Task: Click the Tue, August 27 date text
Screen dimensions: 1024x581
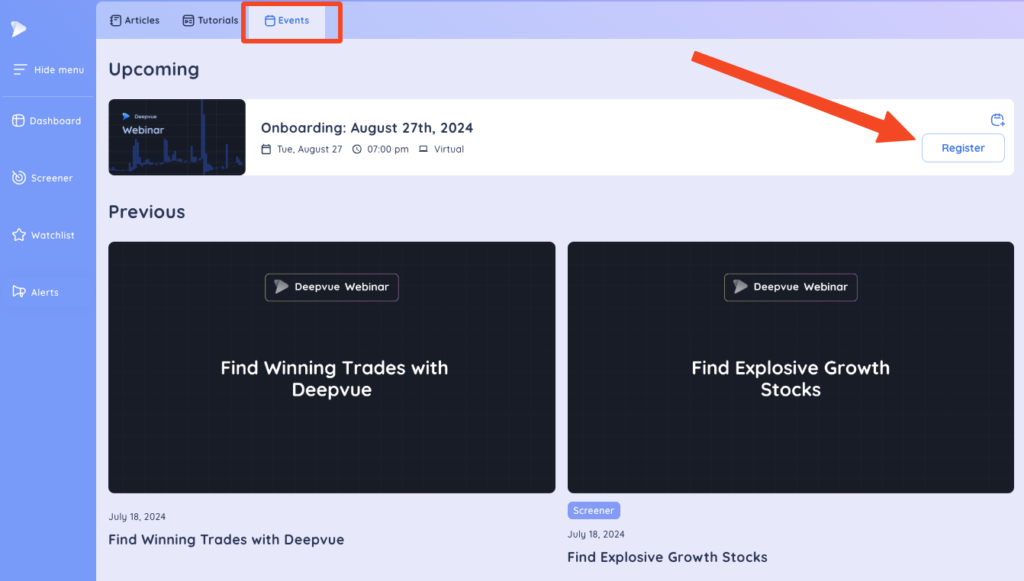Action: point(309,149)
